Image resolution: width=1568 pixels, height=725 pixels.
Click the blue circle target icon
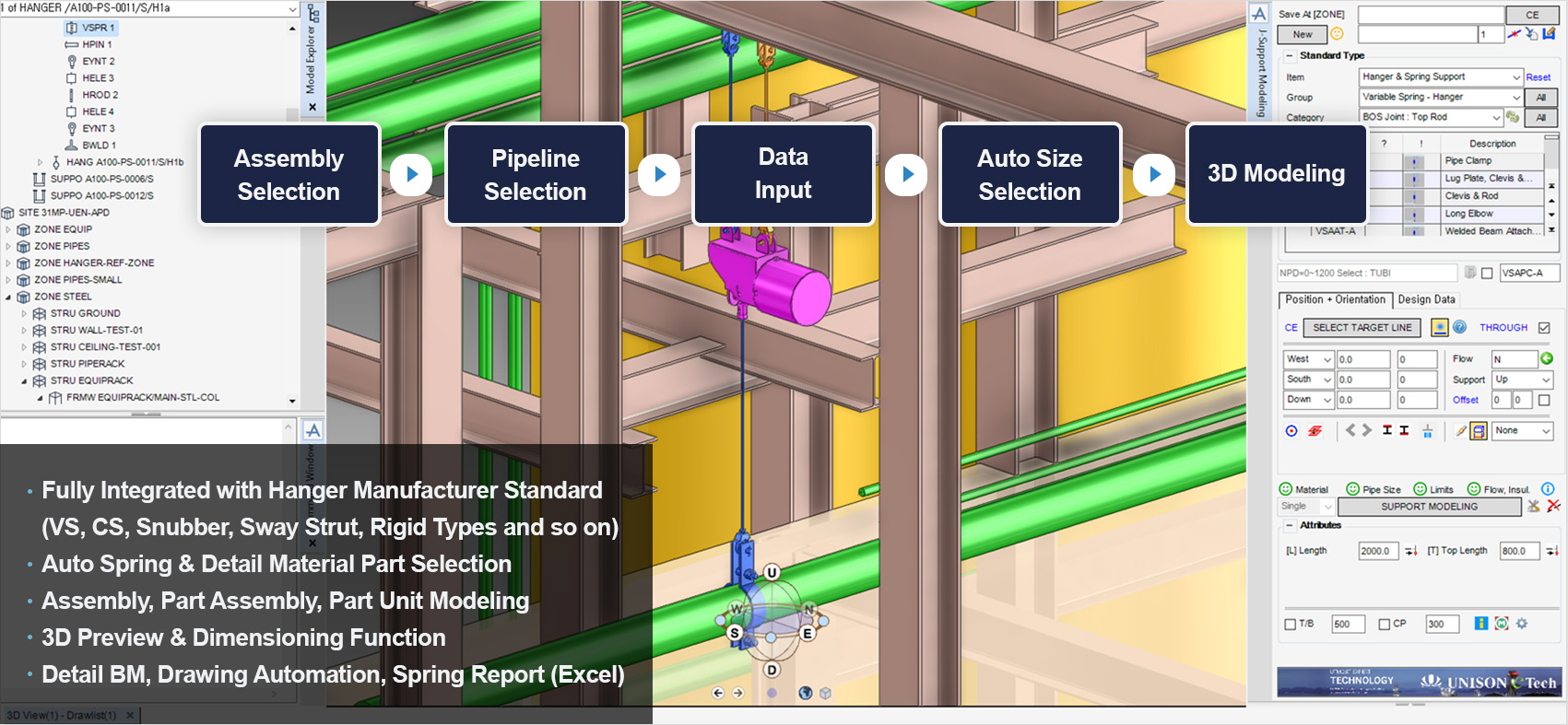click(1291, 431)
